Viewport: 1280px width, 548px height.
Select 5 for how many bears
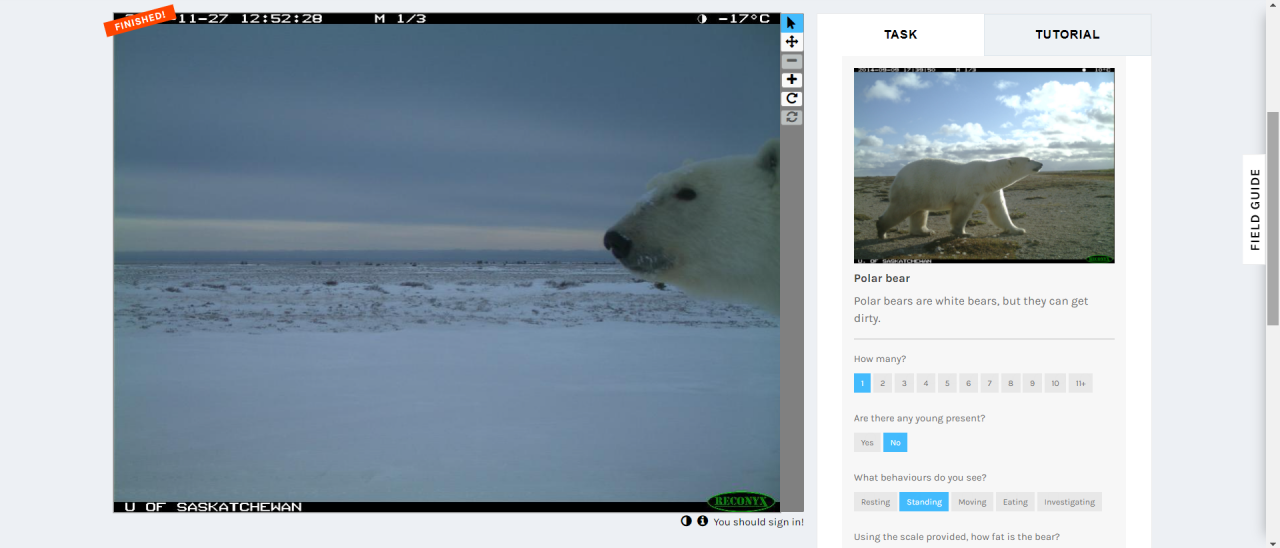tap(947, 383)
